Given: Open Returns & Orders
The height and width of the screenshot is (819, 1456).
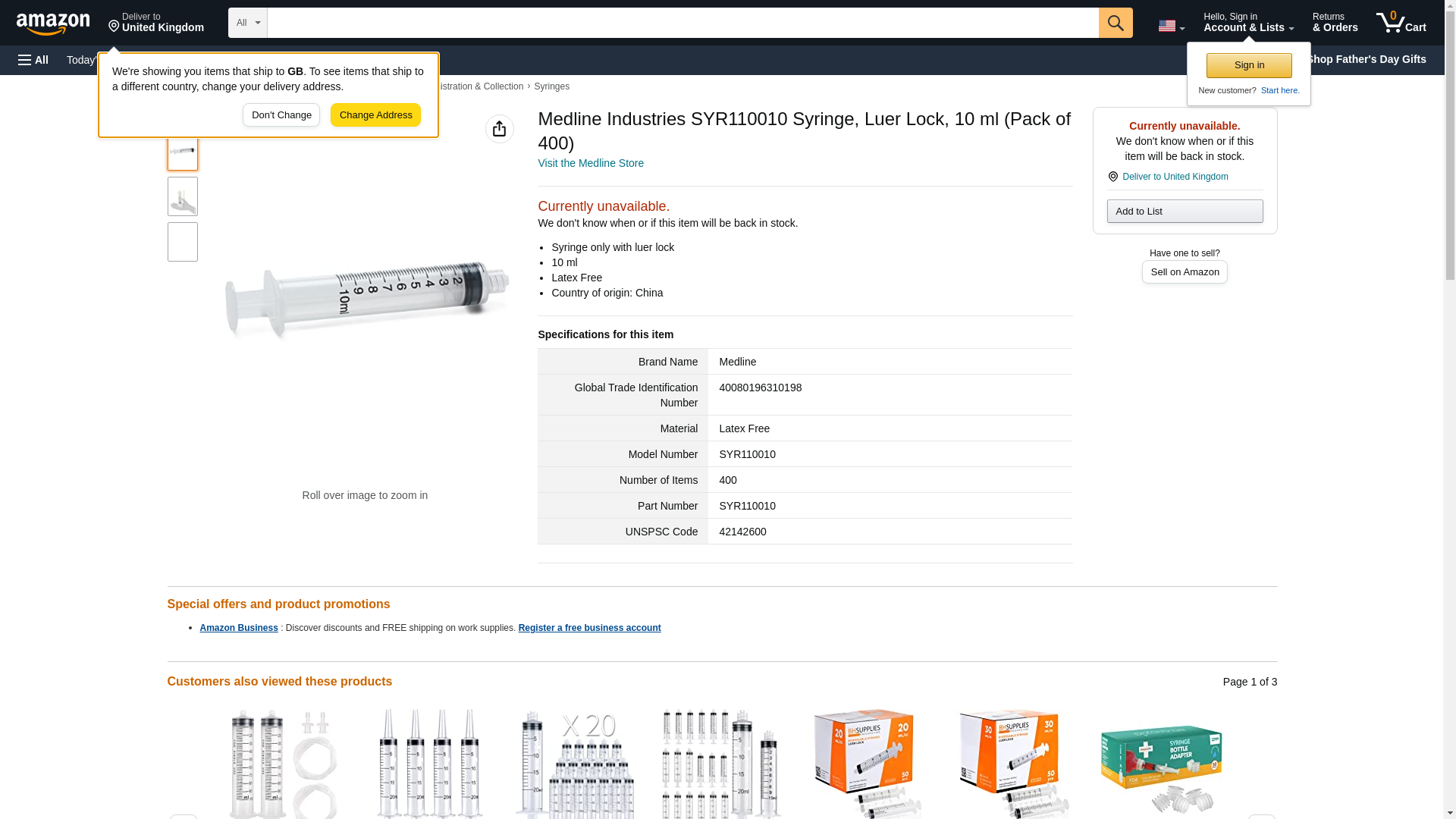Looking at the screenshot, I should point(1335,23).
